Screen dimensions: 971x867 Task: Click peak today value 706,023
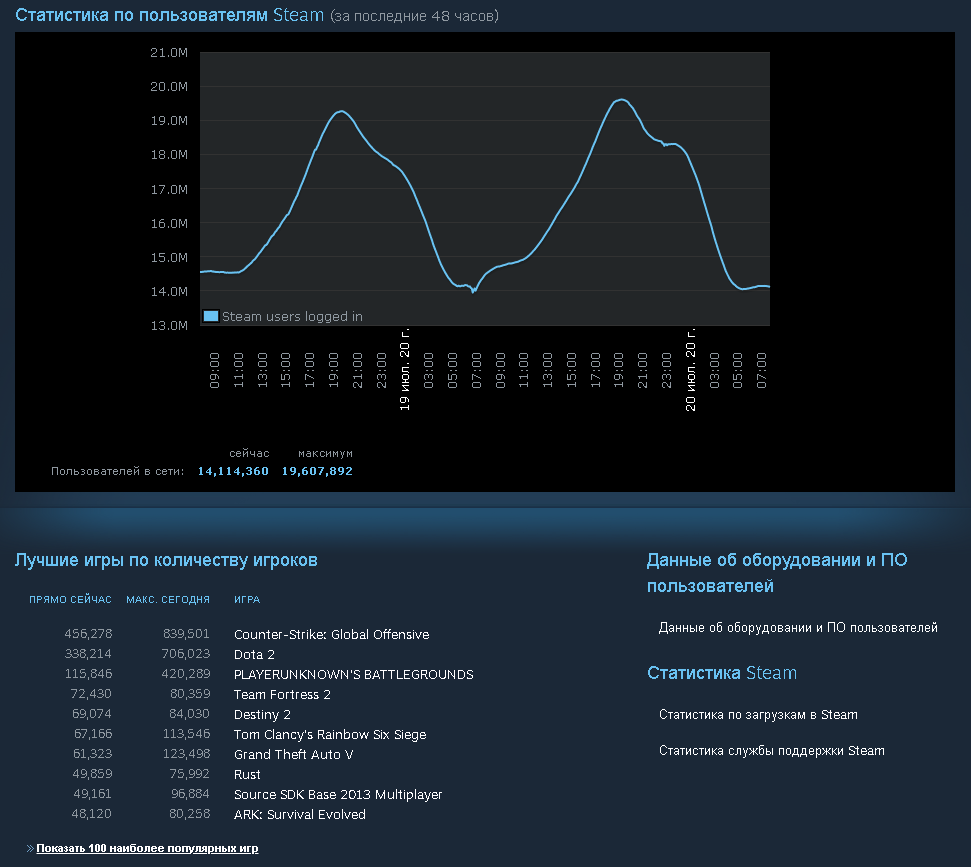(x=186, y=654)
